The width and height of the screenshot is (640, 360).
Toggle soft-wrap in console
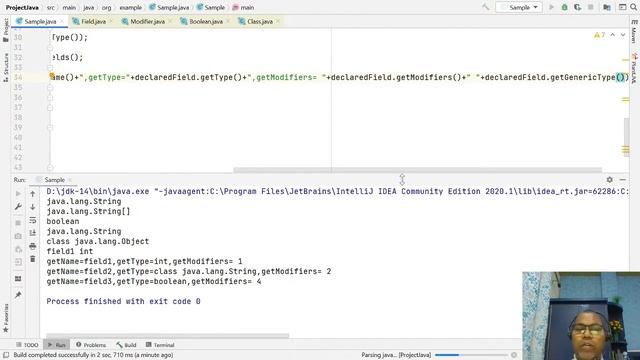point(33,220)
